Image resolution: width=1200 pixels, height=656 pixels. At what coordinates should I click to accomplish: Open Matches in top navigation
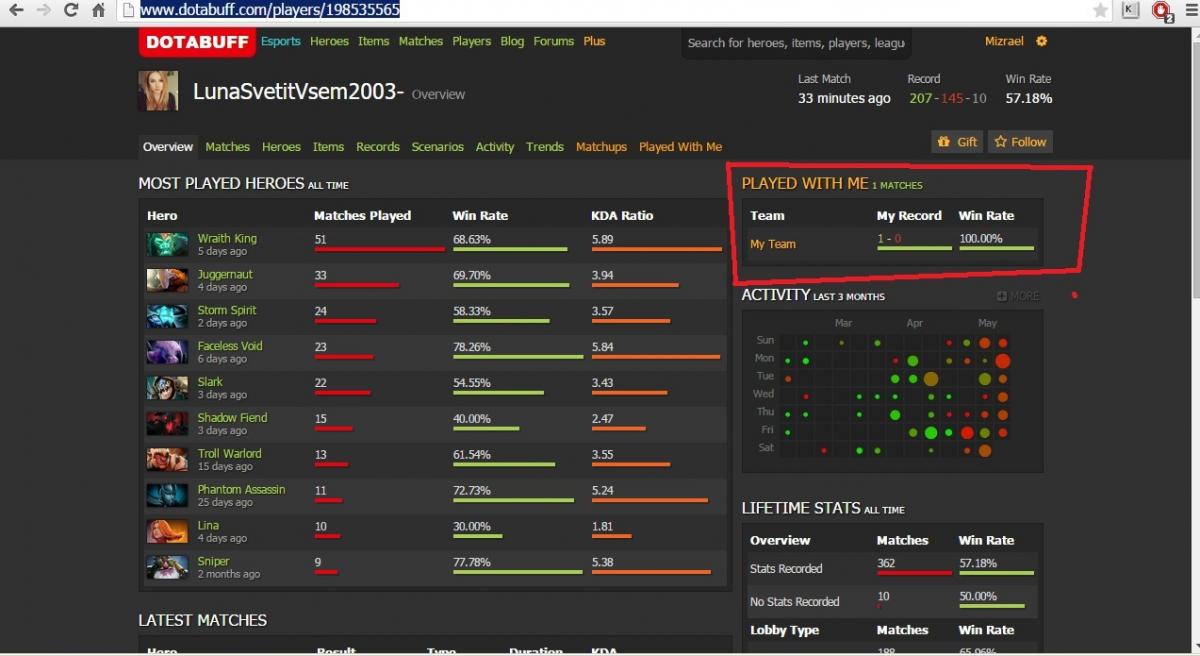point(420,41)
